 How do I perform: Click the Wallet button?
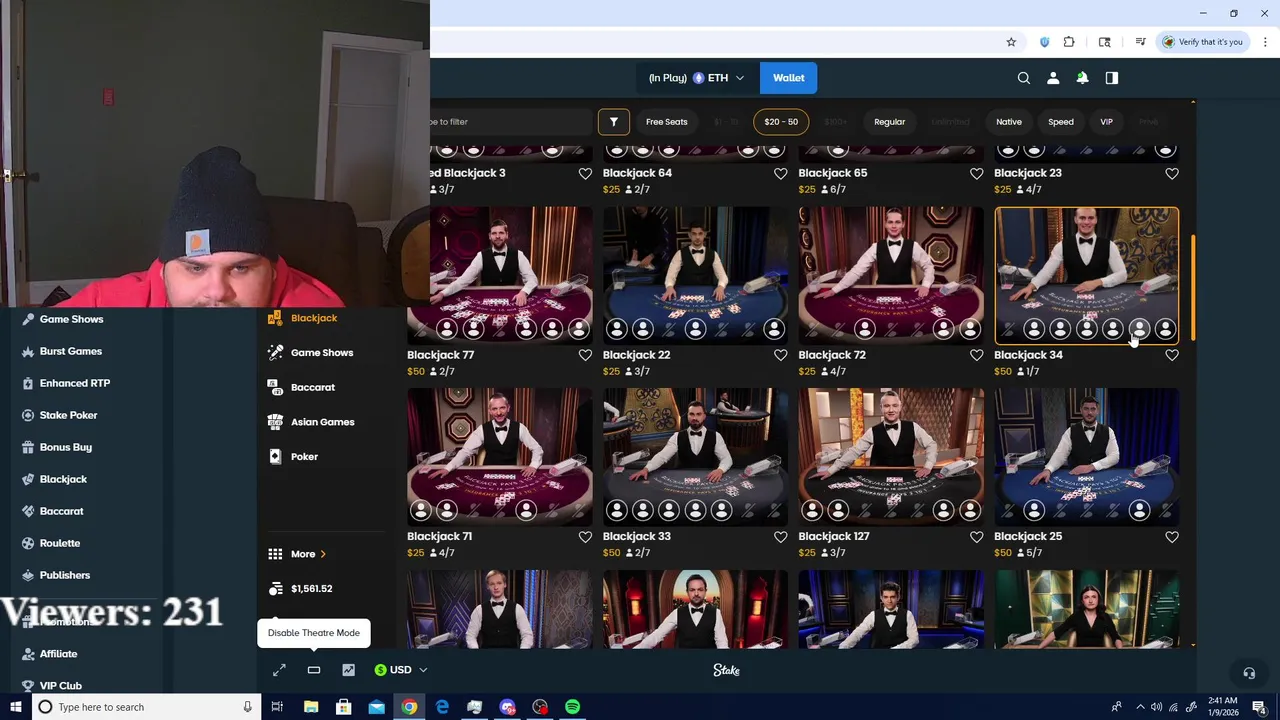[x=788, y=78]
